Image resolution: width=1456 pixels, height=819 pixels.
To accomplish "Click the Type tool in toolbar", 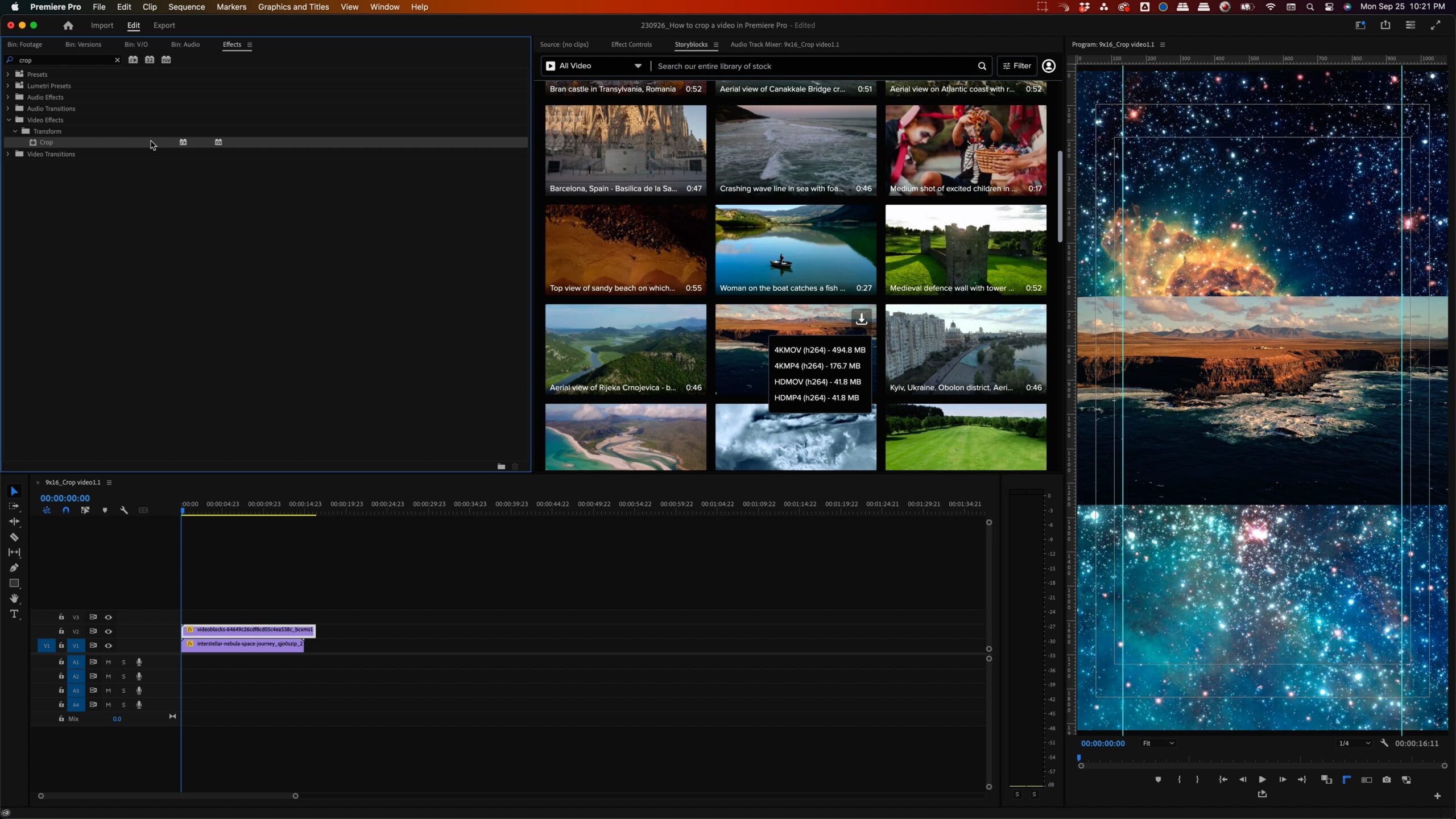I will [x=13, y=613].
